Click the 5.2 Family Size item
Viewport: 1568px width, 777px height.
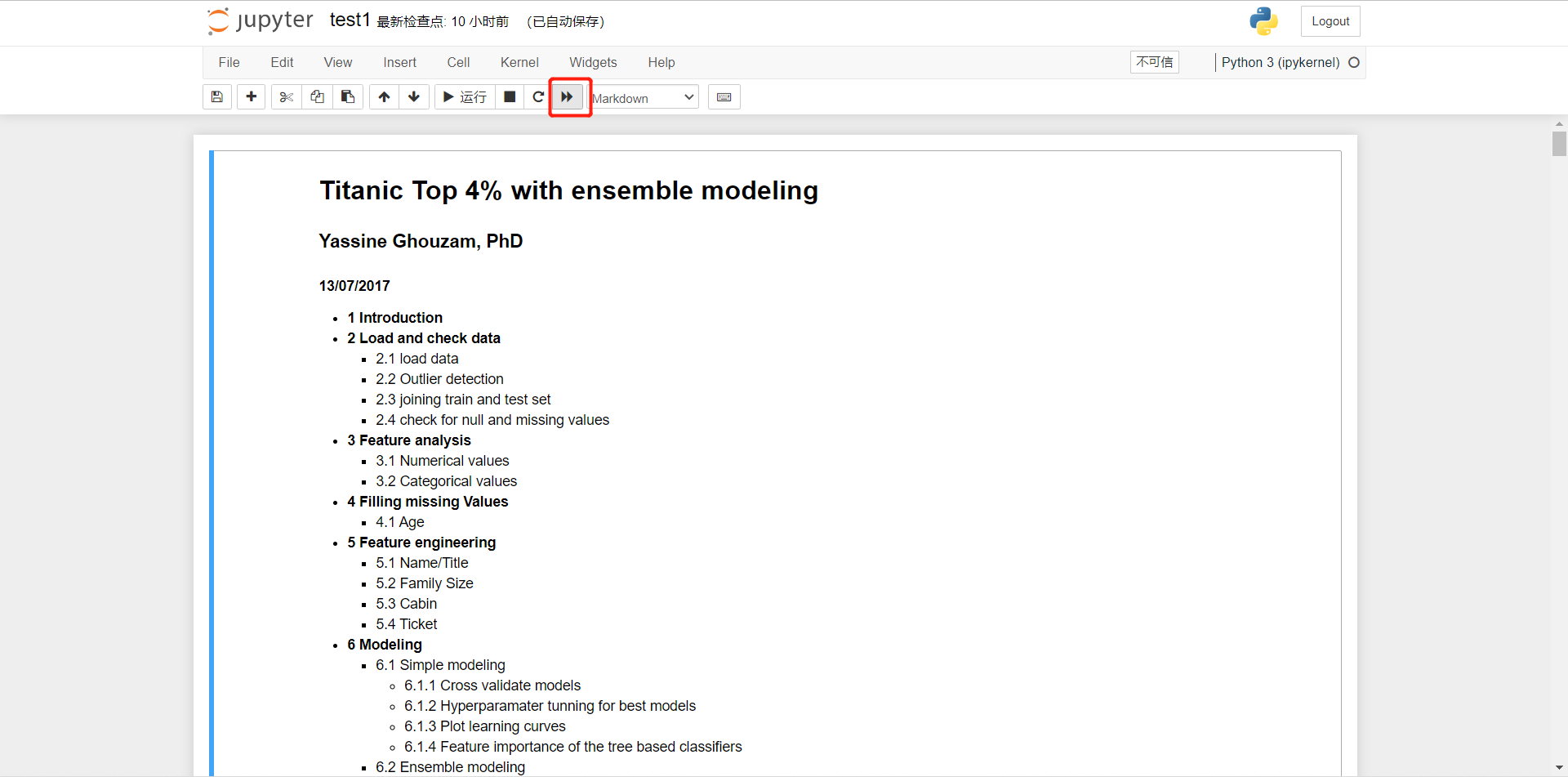(x=425, y=583)
